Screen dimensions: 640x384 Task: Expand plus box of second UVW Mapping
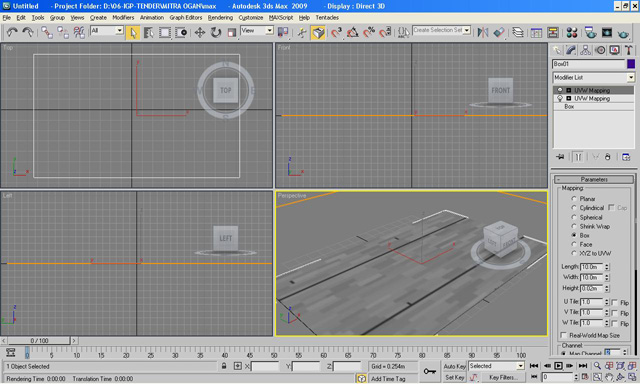coord(569,99)
